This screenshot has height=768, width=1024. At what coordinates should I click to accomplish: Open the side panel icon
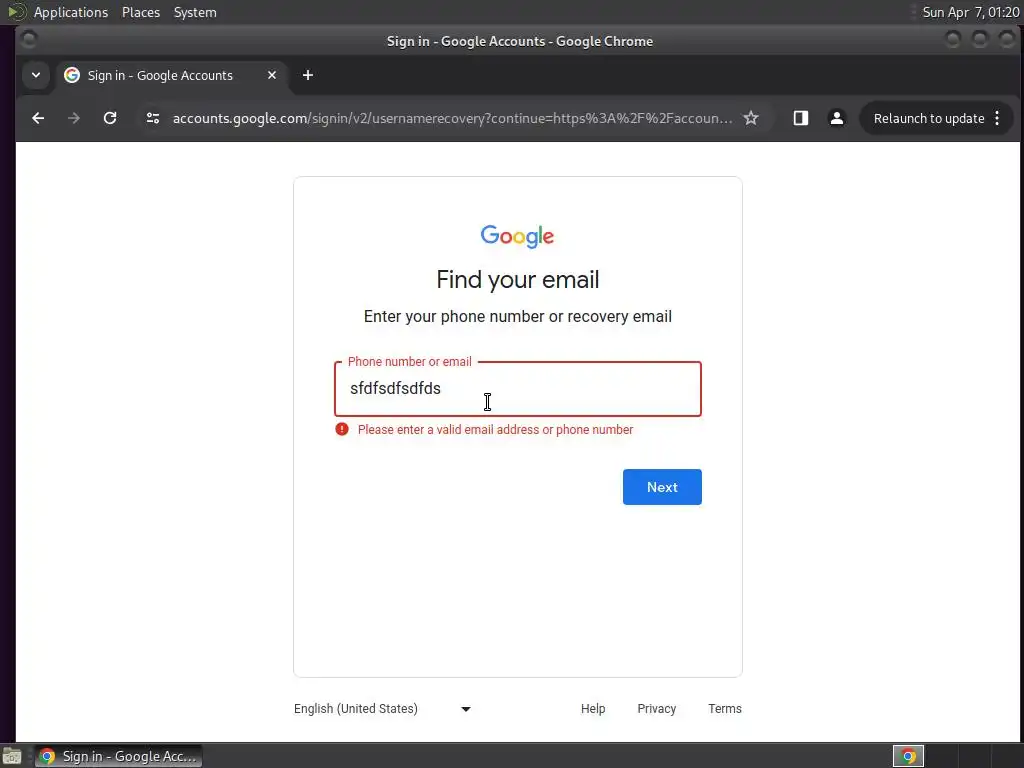(x=801, y=118)
